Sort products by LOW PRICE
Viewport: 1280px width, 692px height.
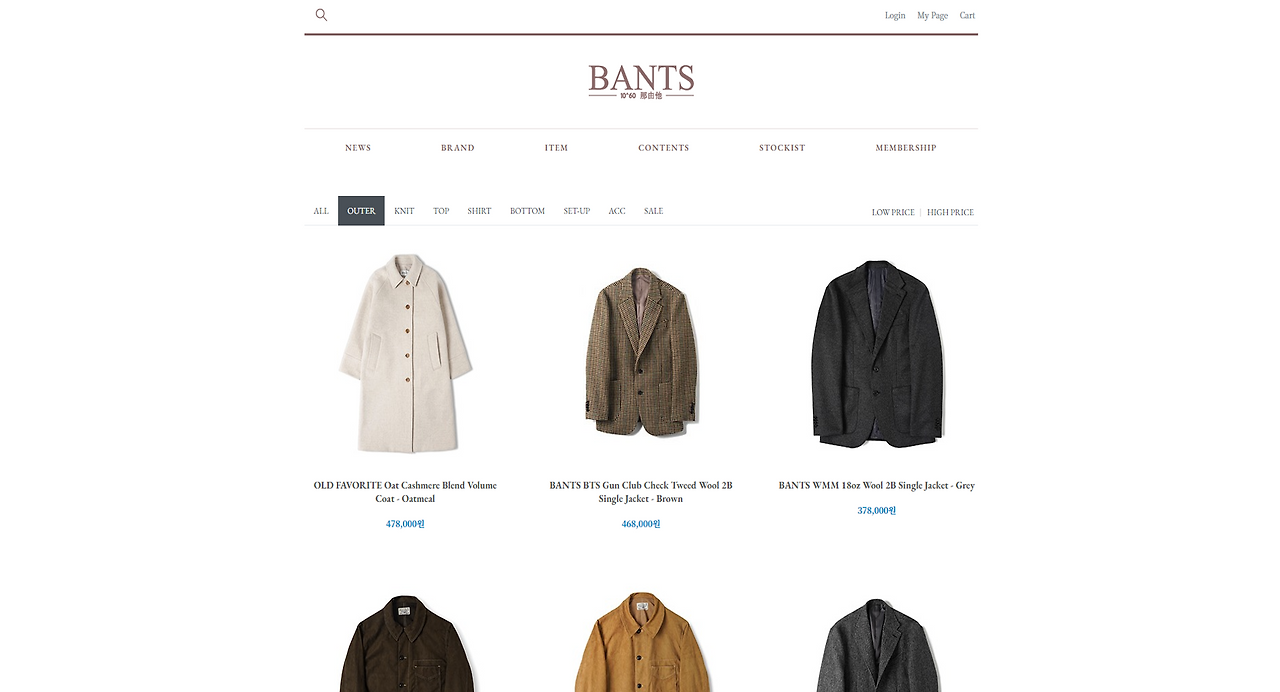pos(893,212)
